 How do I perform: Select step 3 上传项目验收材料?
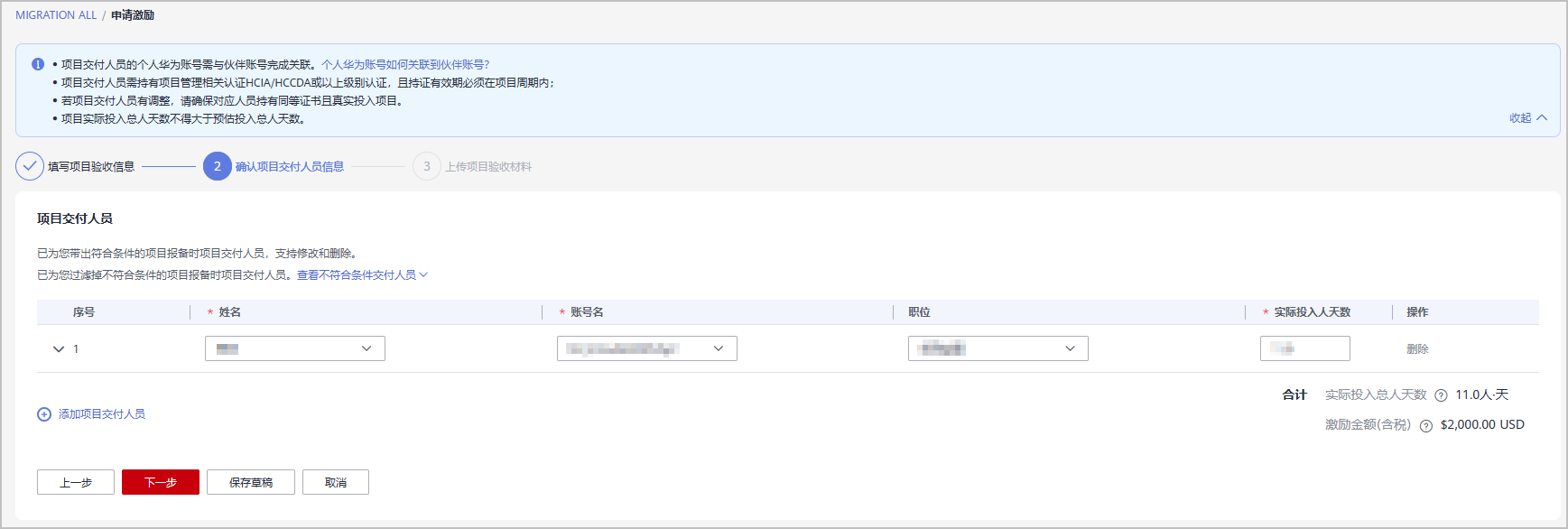click(x=472, y=166)
